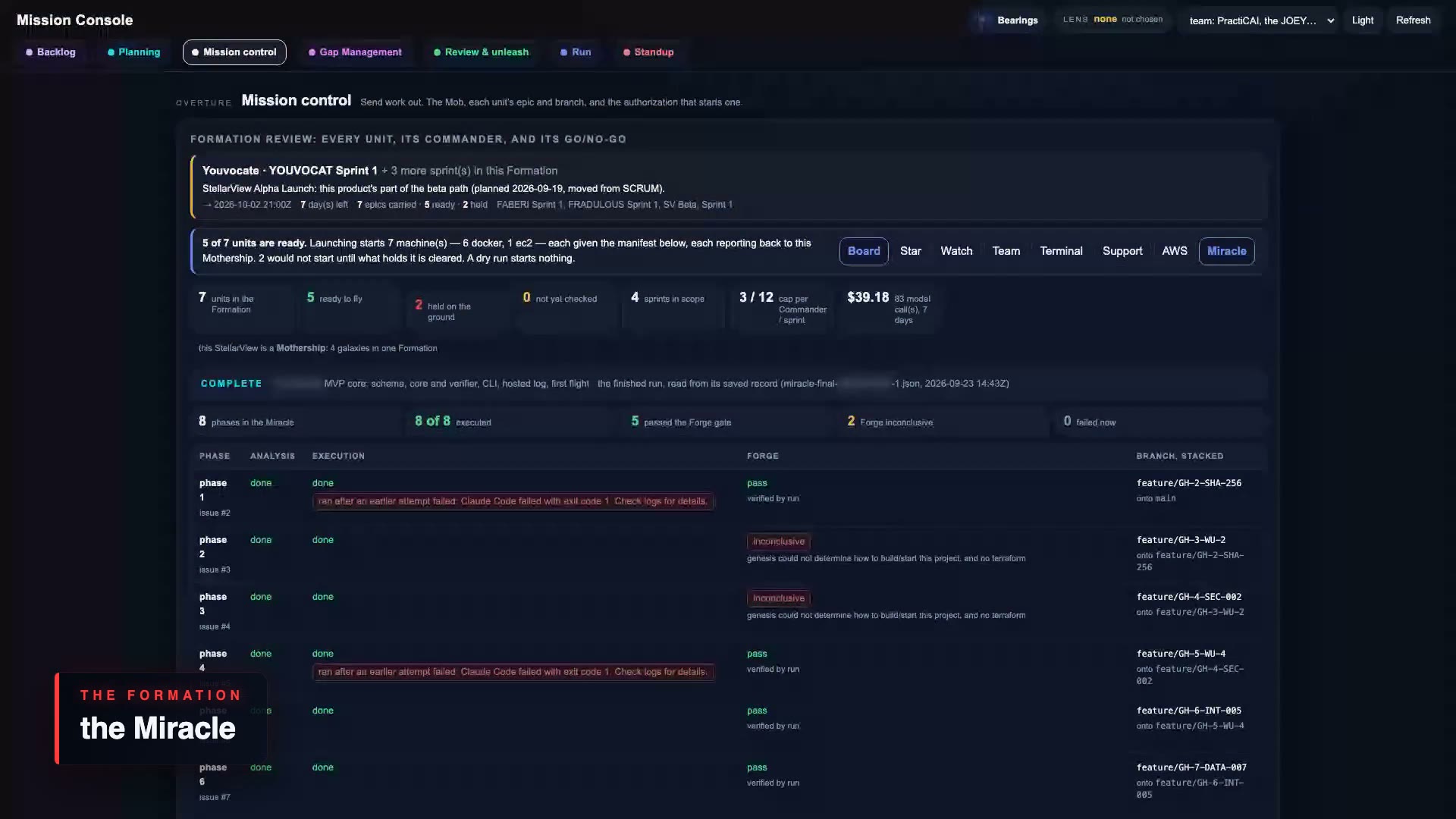1456x819 pixels.
Task: Go to Review & unleash tab
Action: click(482, 52)
